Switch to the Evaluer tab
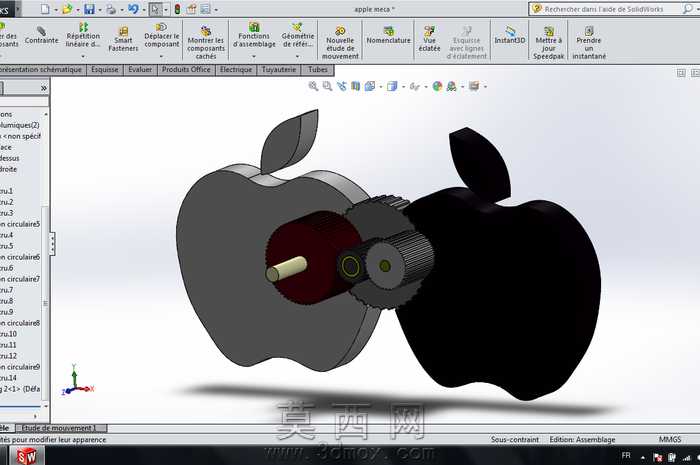 pos(140,70)
